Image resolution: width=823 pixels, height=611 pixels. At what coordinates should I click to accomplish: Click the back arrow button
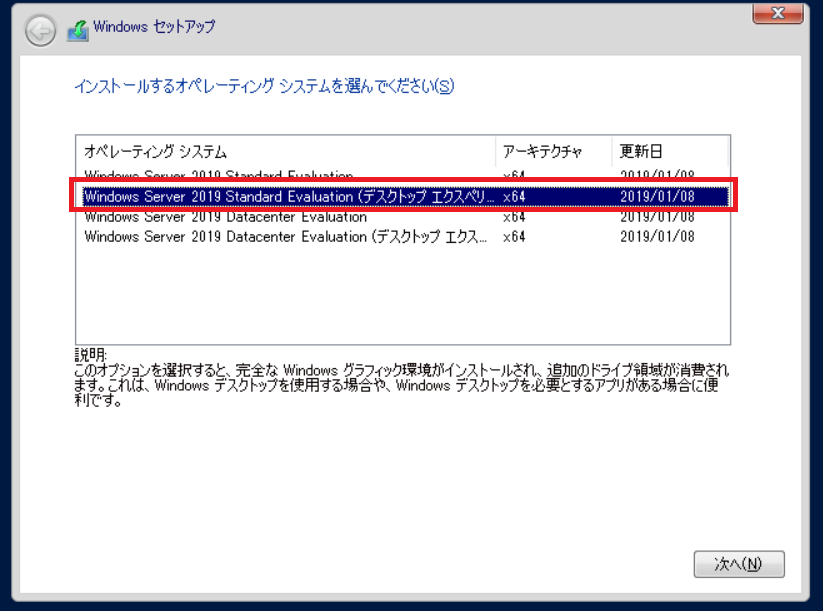(40, 31)
